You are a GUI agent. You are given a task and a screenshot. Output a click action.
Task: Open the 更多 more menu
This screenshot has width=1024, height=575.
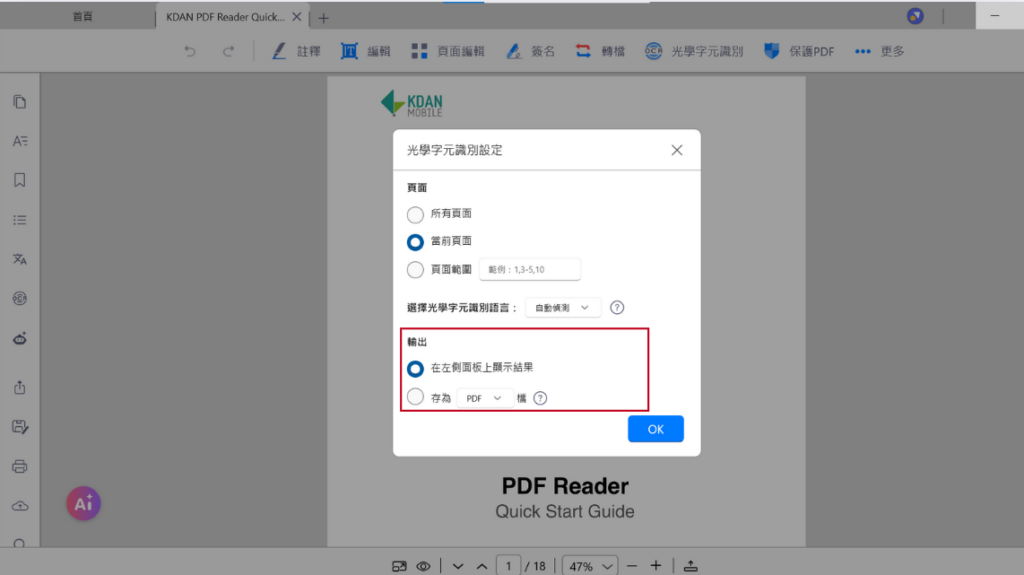click(879, 51)
